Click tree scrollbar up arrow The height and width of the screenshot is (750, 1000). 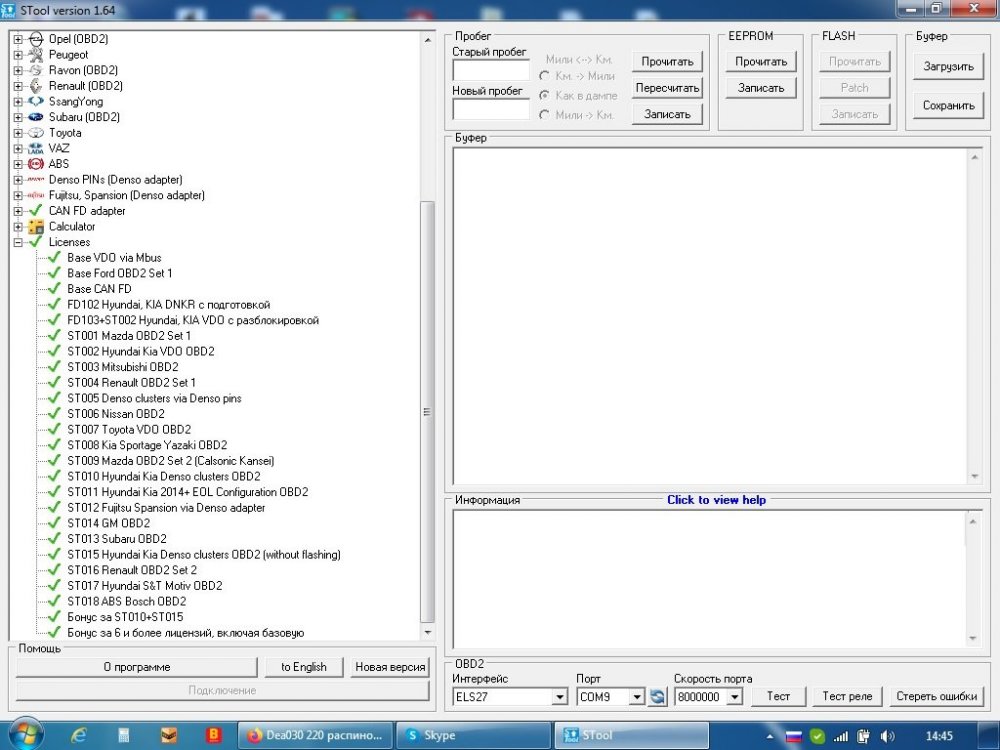tap(427, 40)
